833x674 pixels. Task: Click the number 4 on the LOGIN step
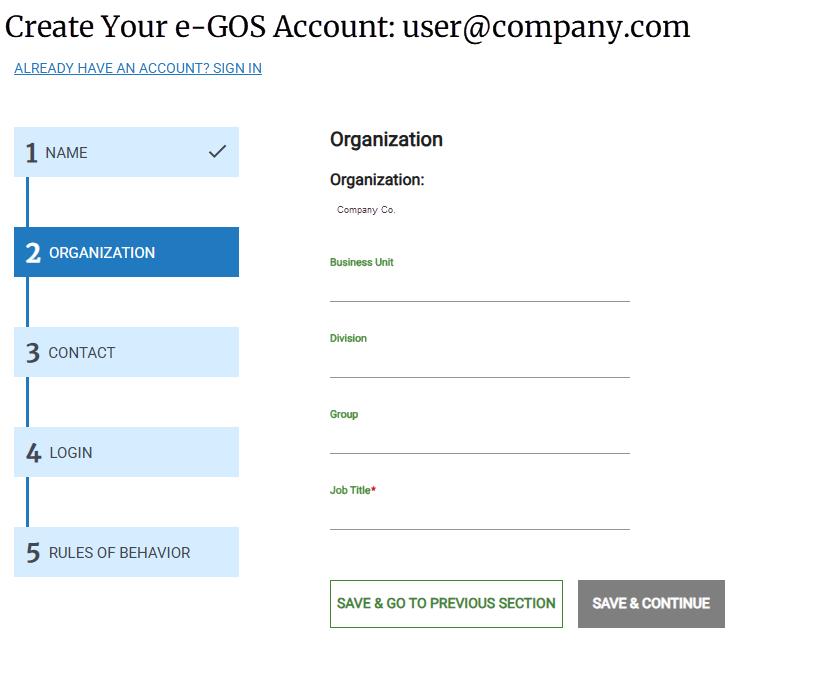[x=32, y=452]
